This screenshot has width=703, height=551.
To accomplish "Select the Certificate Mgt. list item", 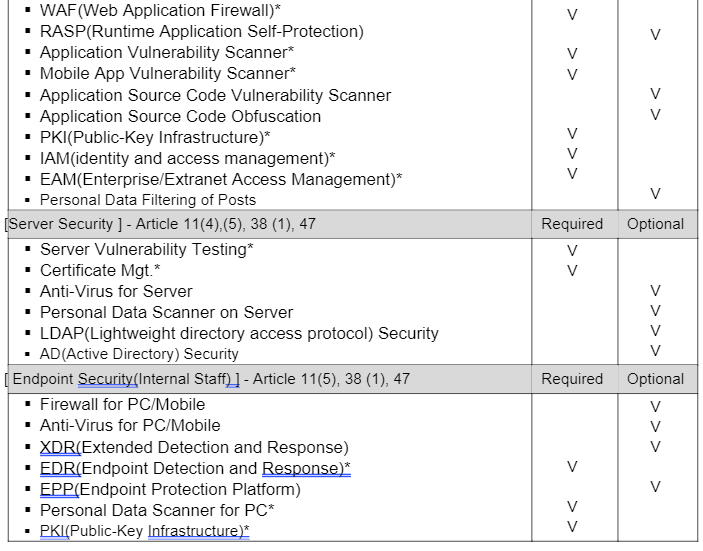I will (100, 270).
